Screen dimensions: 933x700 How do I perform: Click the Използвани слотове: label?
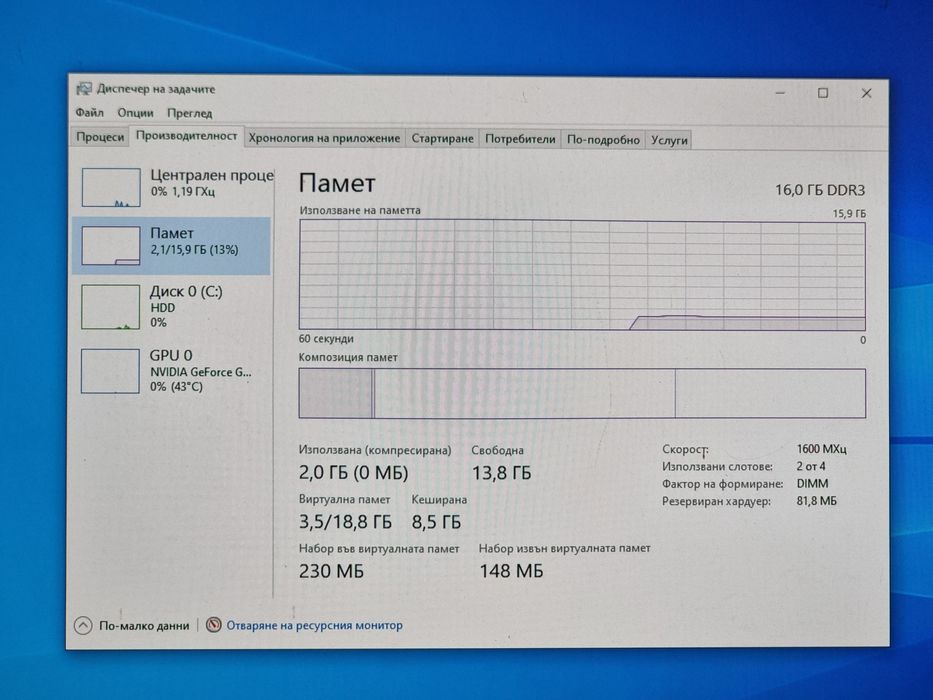pyautogui.click(x=717, y=467)
